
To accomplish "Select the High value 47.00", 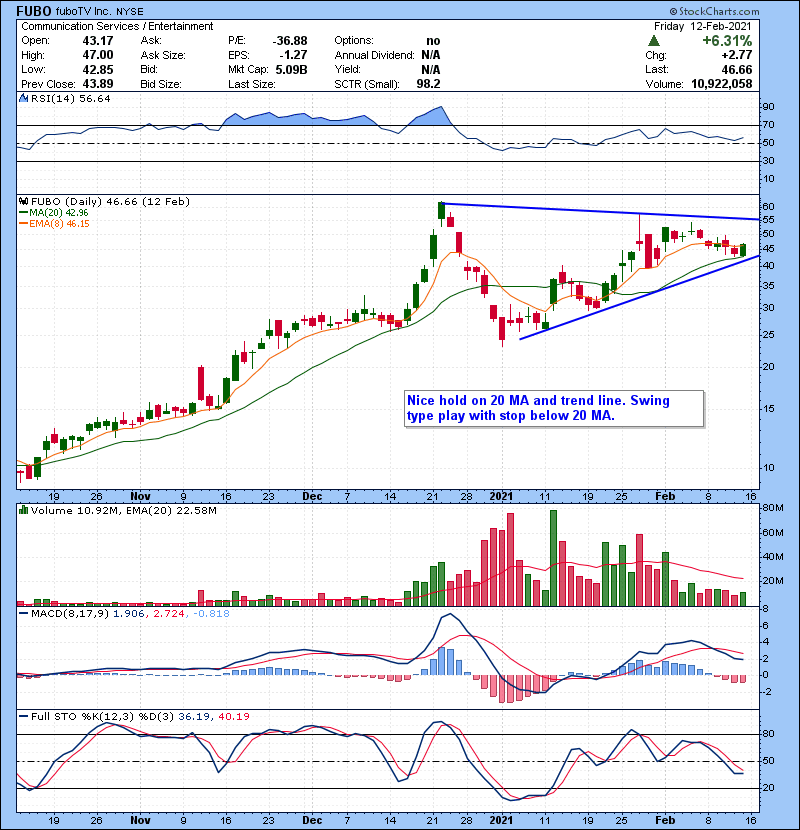I will [x=98, y=55].
